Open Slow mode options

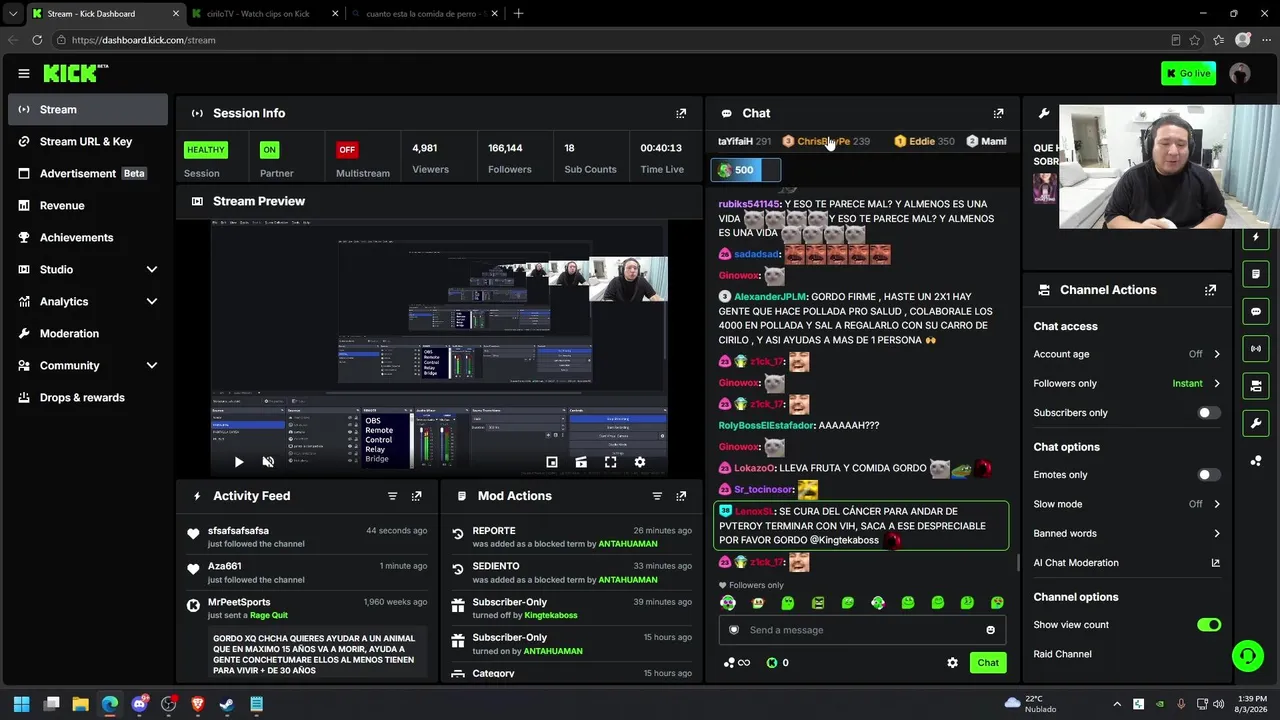coord(1126,504)
